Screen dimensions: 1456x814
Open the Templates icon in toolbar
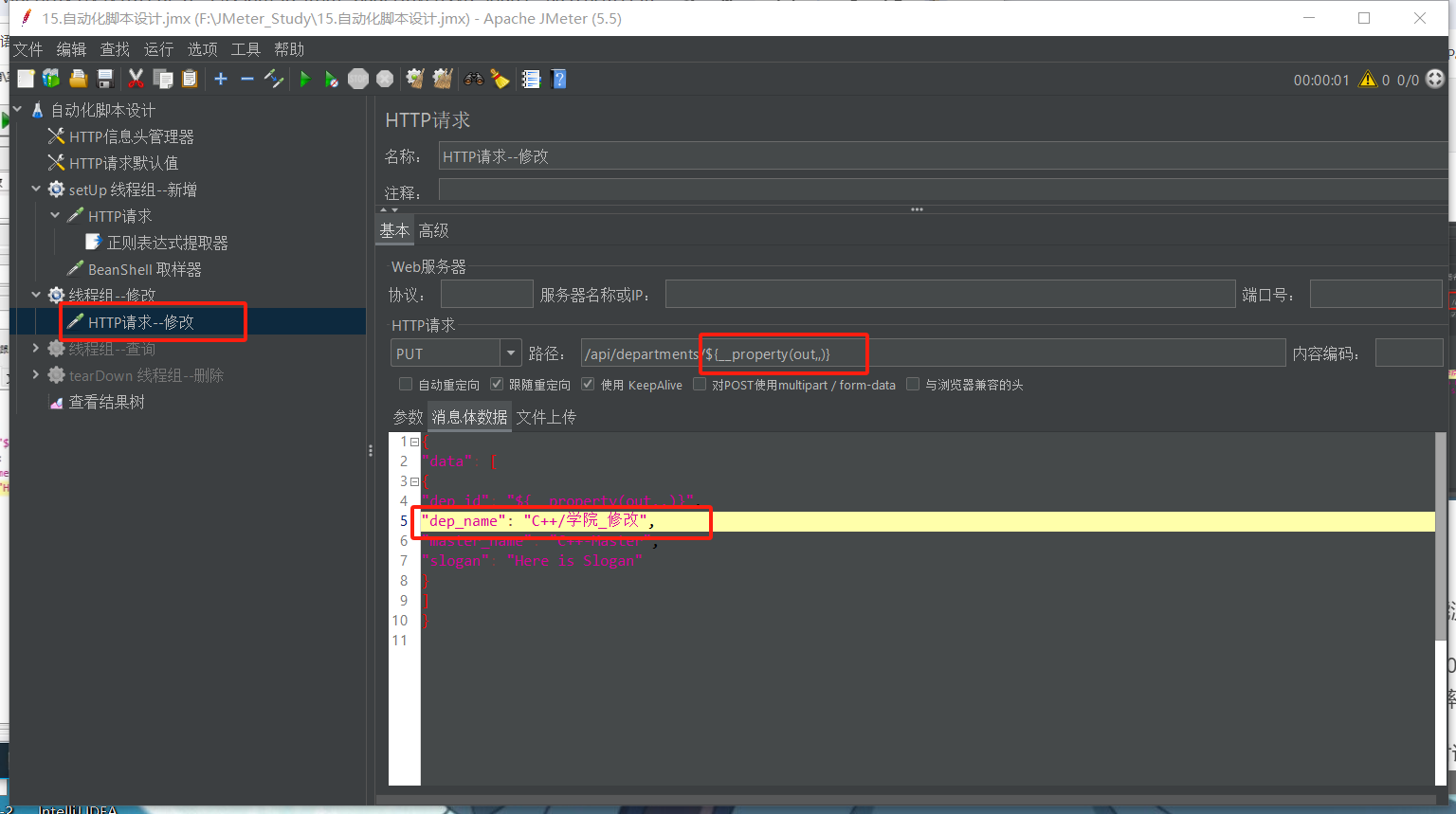tap(51, 79)
